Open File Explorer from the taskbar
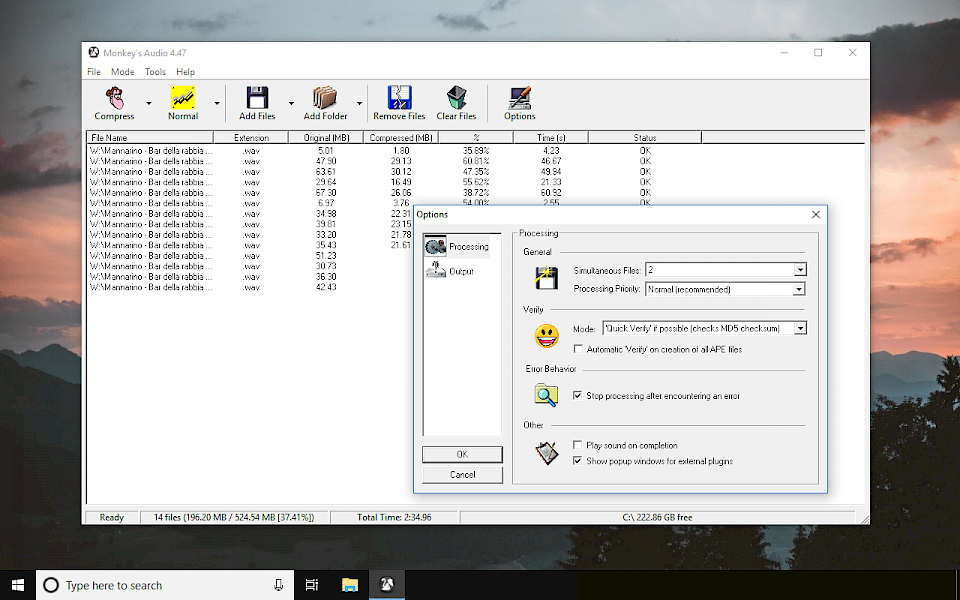This screenshot has width=960, height=600. (x=350, y=585)
